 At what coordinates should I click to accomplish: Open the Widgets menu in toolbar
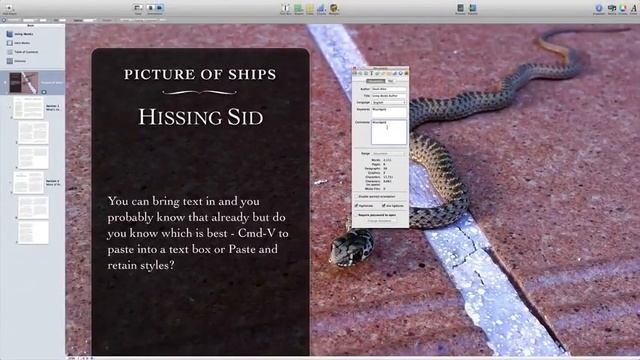pyautogui.click(x=334, y=8)
